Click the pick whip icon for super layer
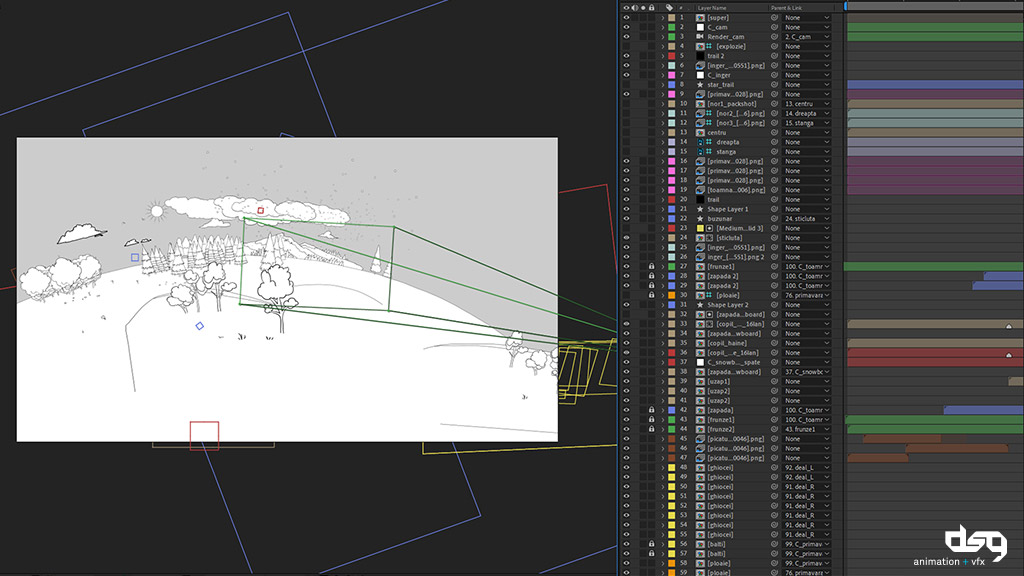 tap(775, 18)
